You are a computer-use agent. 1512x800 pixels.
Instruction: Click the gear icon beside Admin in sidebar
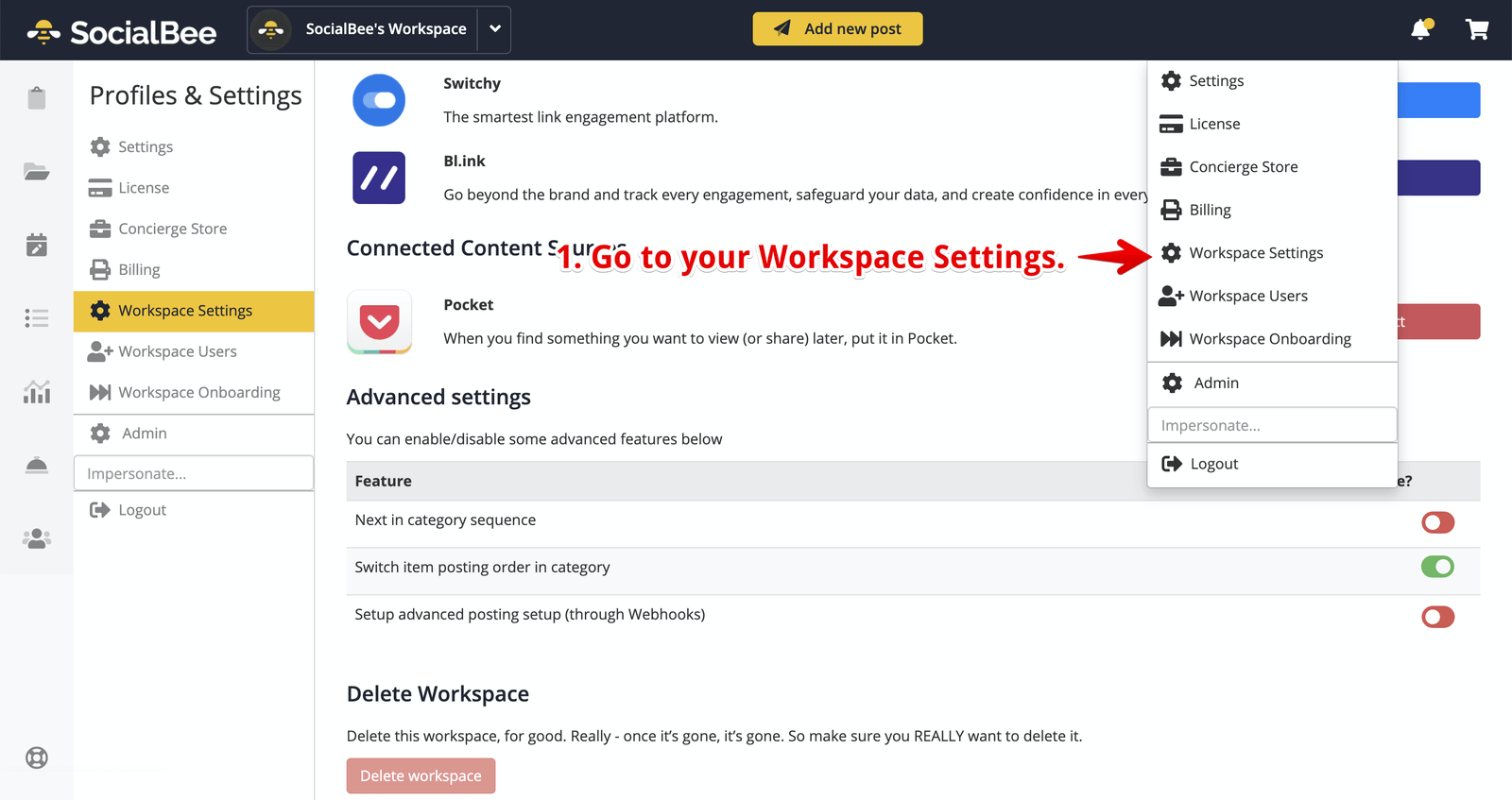point(100,433)
